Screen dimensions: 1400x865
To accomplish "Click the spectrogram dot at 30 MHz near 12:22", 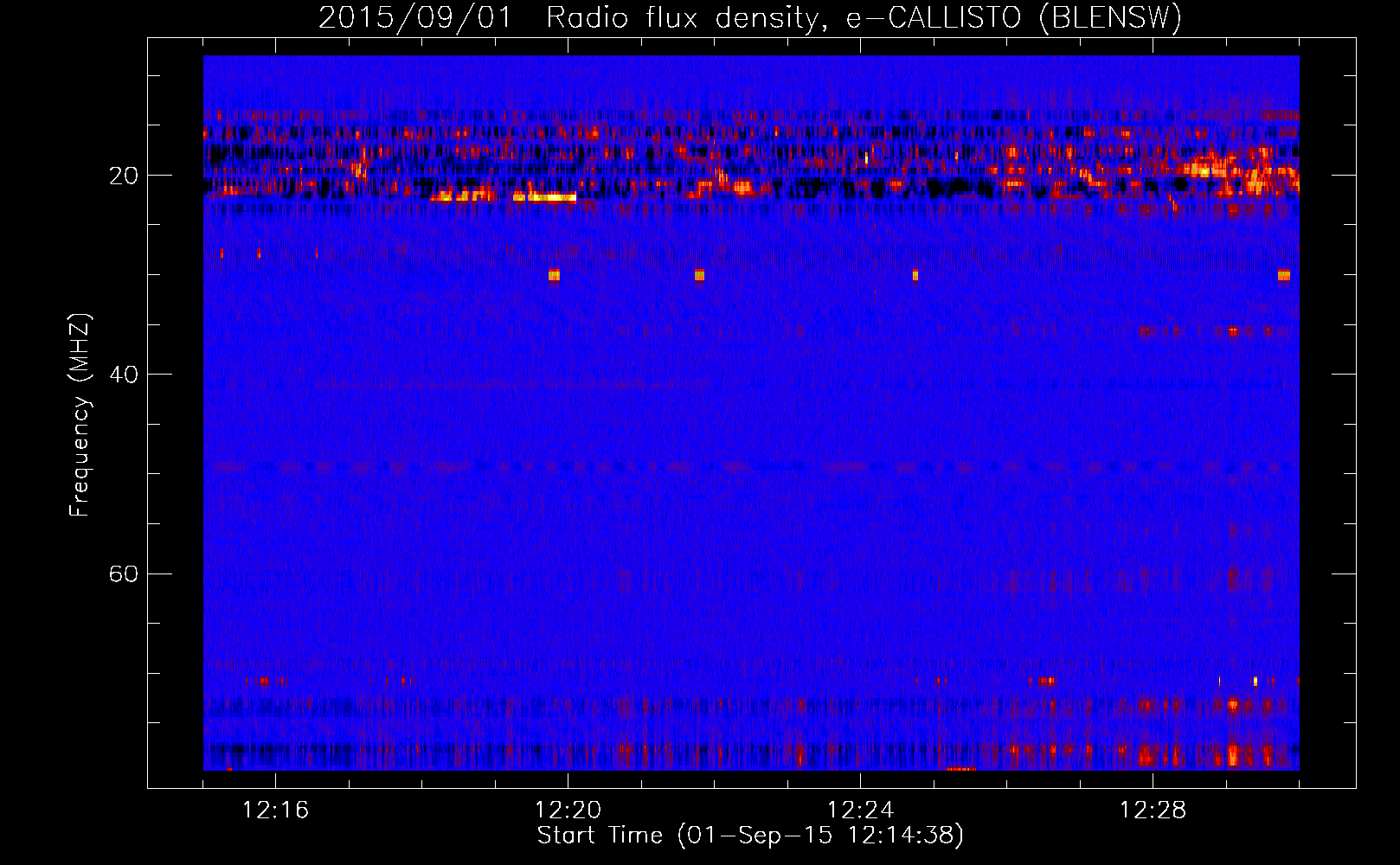I will pyautogui.click(x=699, y=275).
